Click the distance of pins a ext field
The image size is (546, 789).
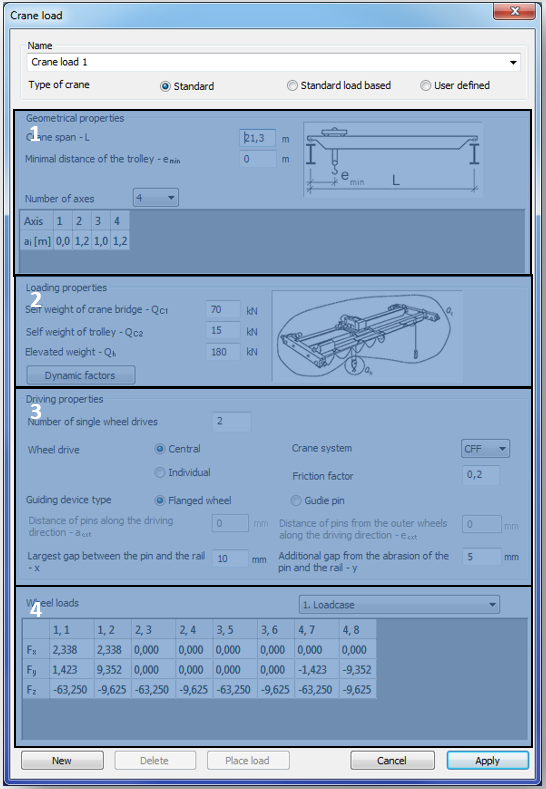(230, 523)
